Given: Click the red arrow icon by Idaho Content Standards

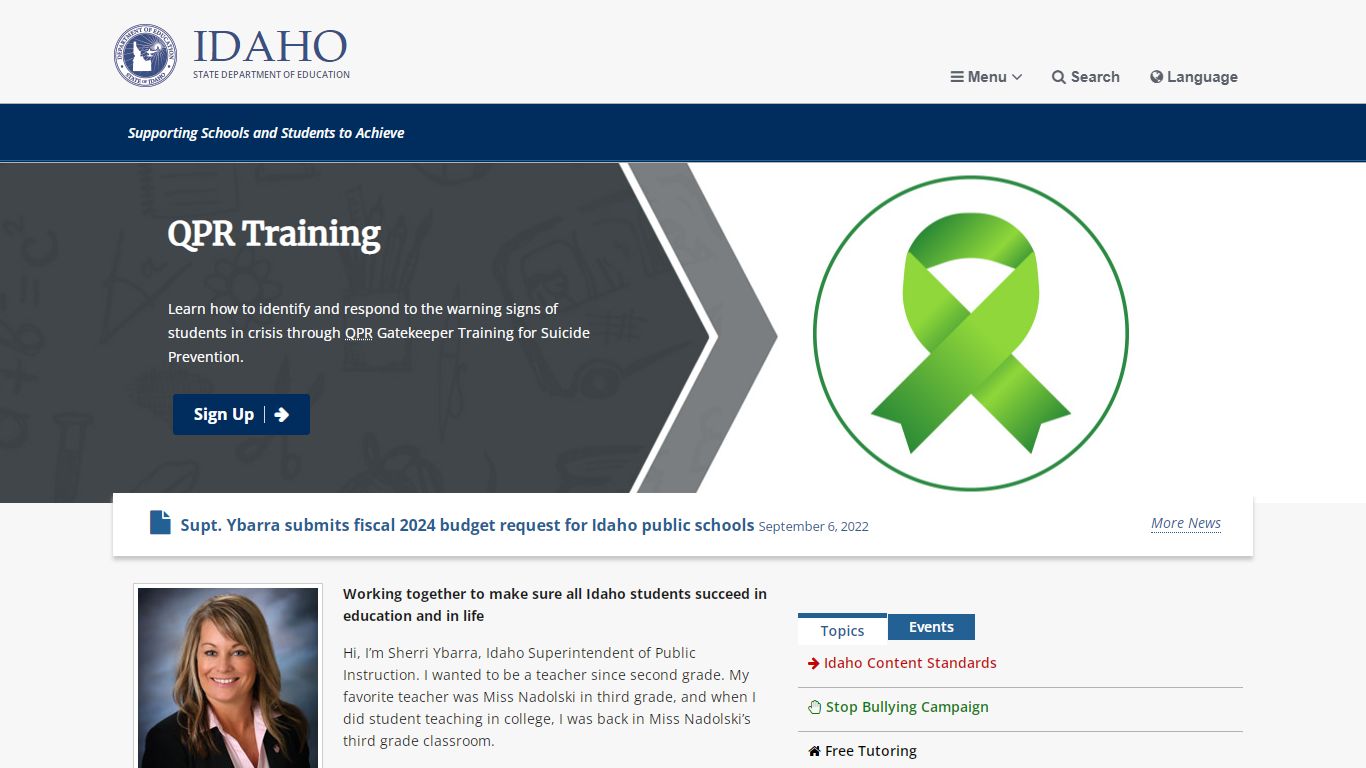Looking at the screenshot, I should click(814, 663).
